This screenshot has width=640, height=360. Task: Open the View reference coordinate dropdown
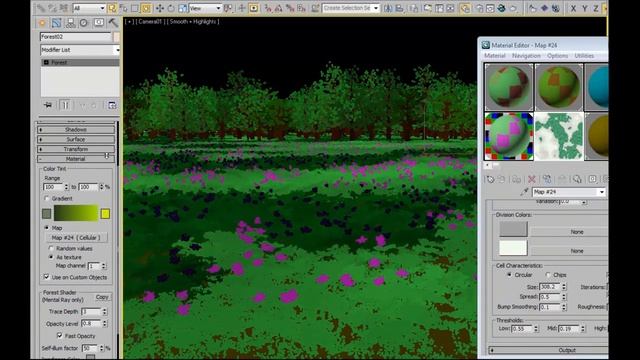pyautogui.click(x=205, y=8)
